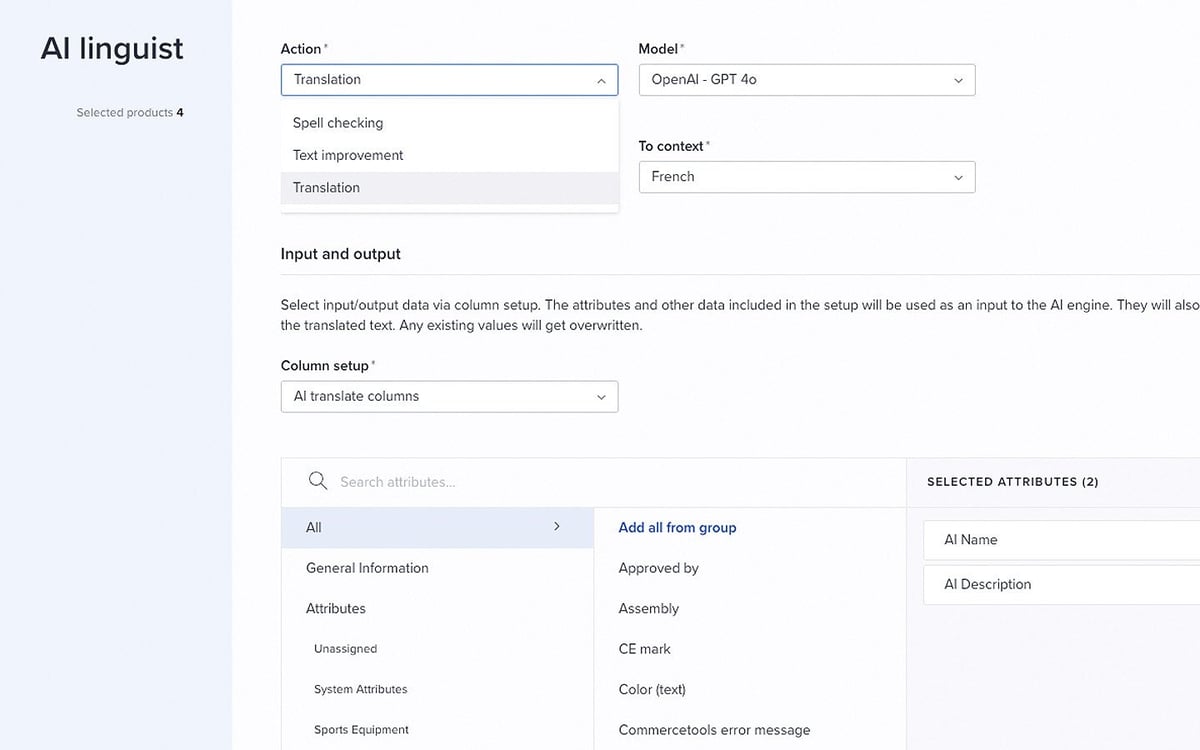
Task: Click the chevron arrow beside the All group
Action: 557,526
